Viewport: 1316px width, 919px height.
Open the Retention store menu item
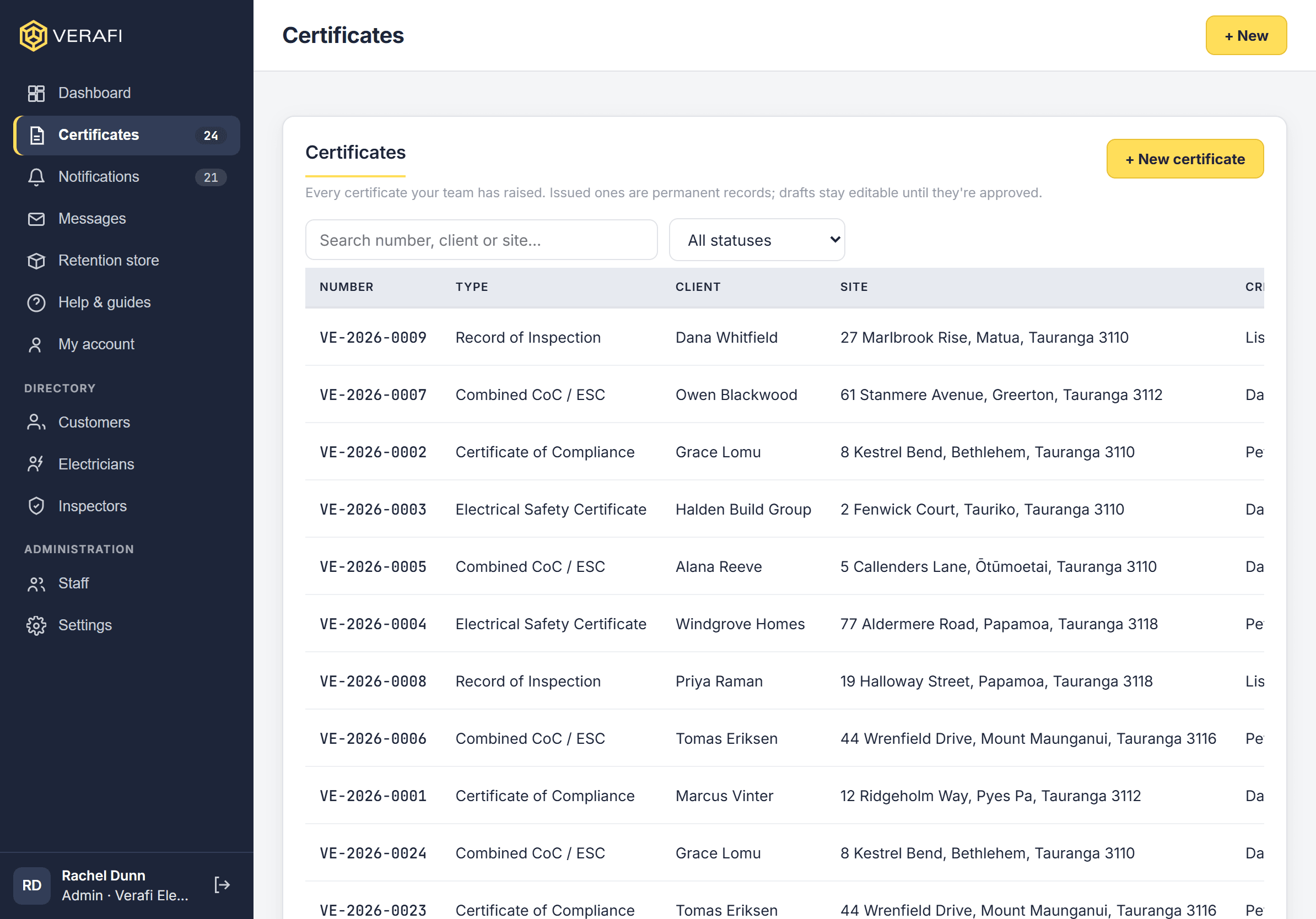tap(127, 261)
